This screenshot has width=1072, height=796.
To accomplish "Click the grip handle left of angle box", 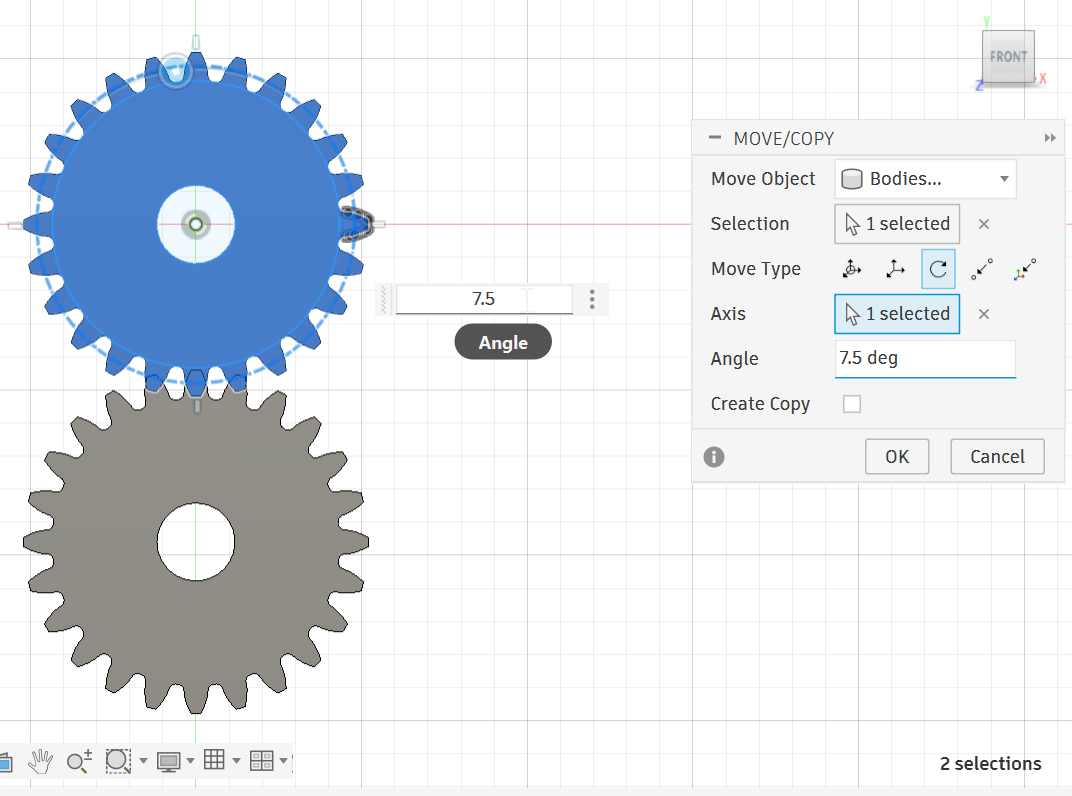I will (384, 300).
